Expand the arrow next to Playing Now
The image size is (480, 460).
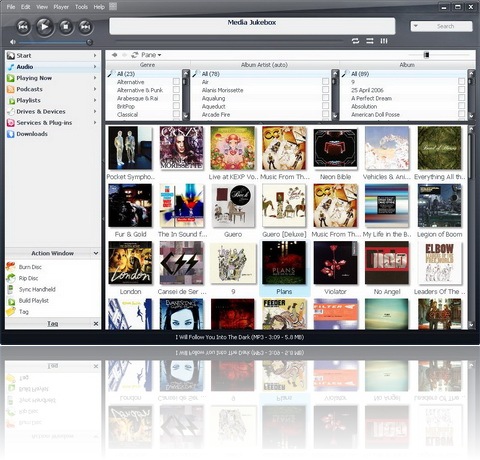(x=95, y=78)
